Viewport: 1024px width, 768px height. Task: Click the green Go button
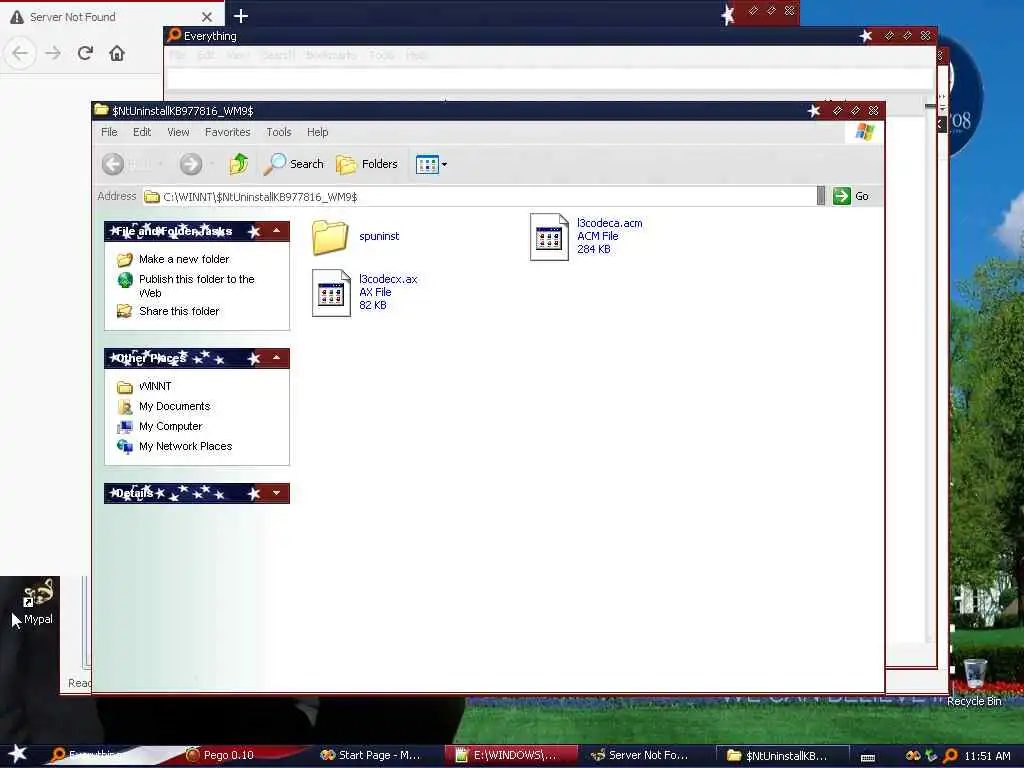(x=851, y=196)
